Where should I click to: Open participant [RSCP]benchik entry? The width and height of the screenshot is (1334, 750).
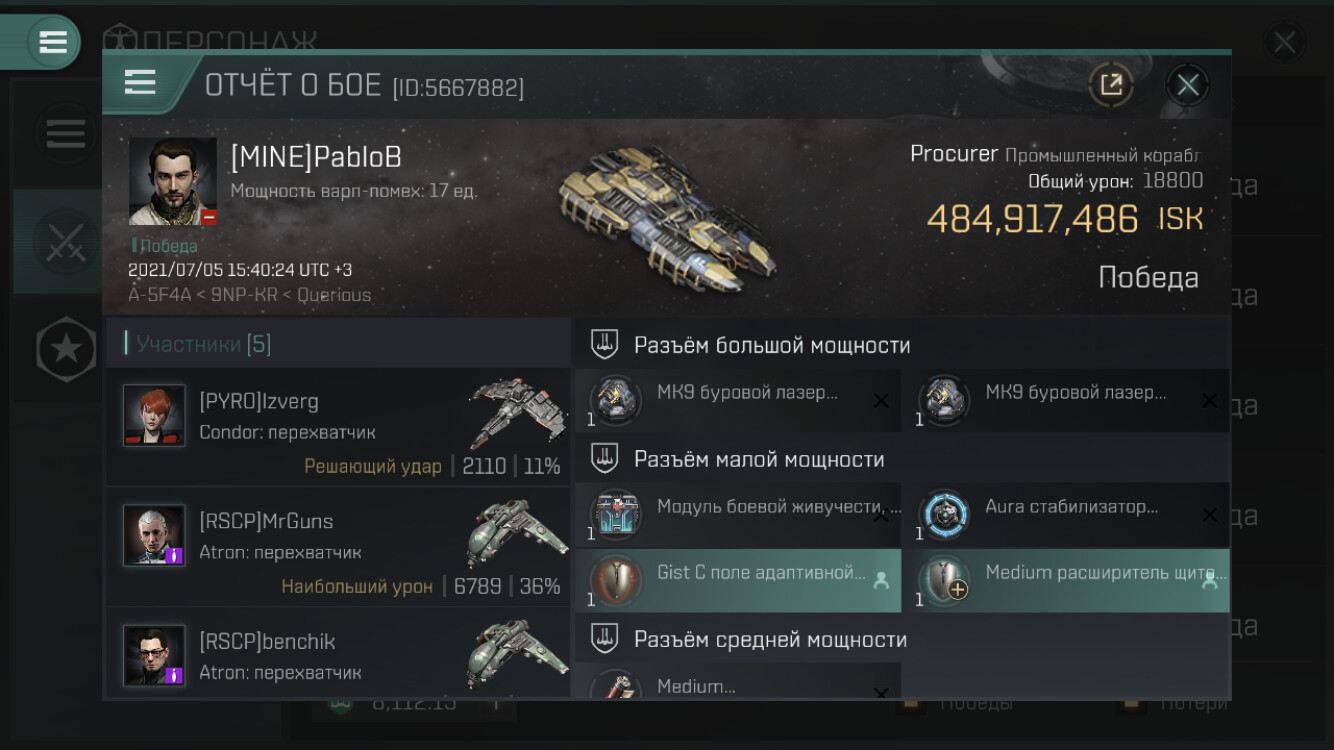(x=337, y=652)
